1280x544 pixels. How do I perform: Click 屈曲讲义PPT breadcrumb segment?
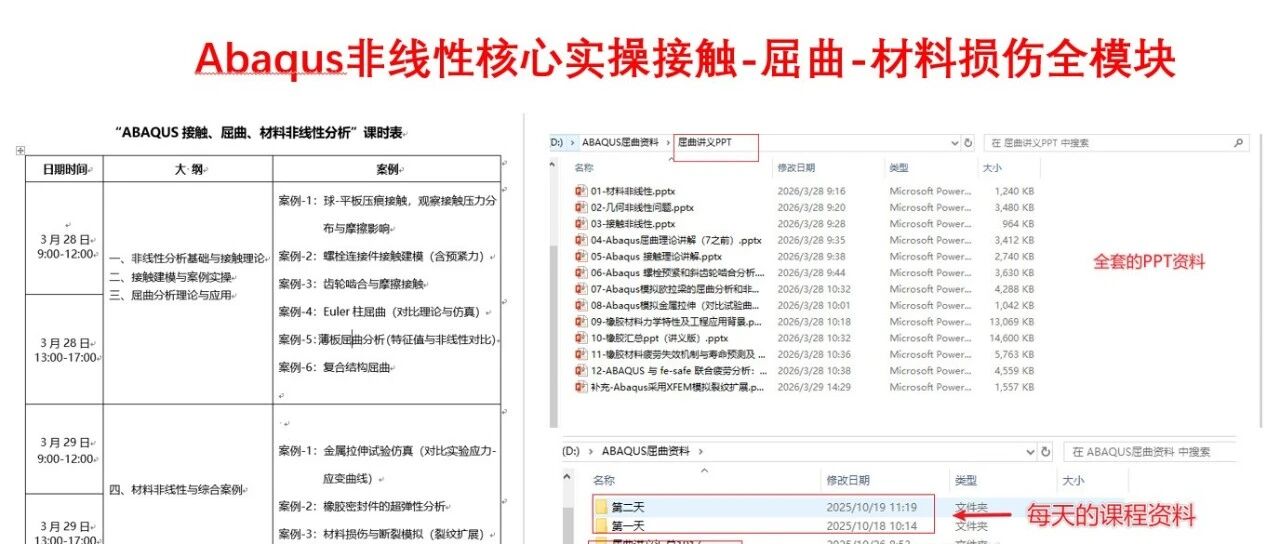(x=705, y=143)
